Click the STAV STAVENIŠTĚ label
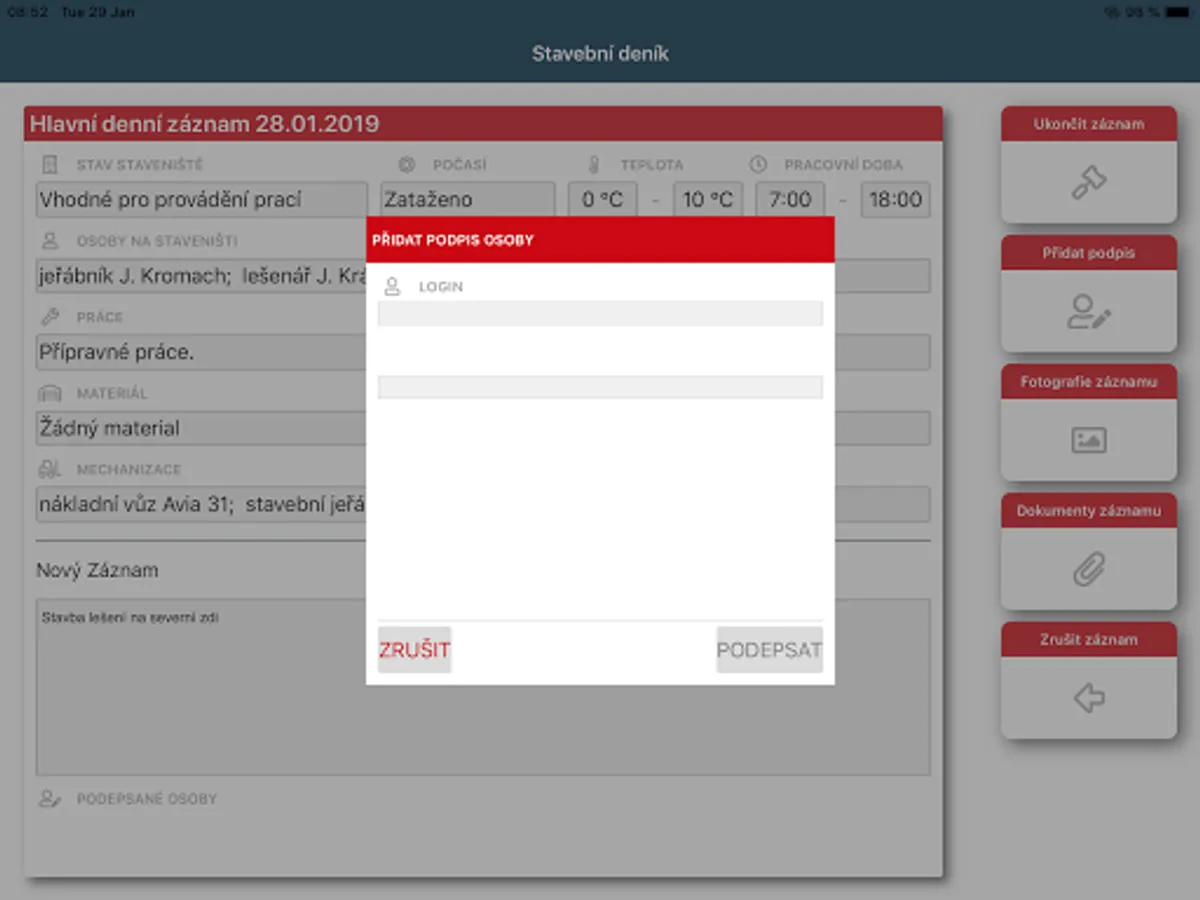This screenshot has height=900, width=1200. 139,164
